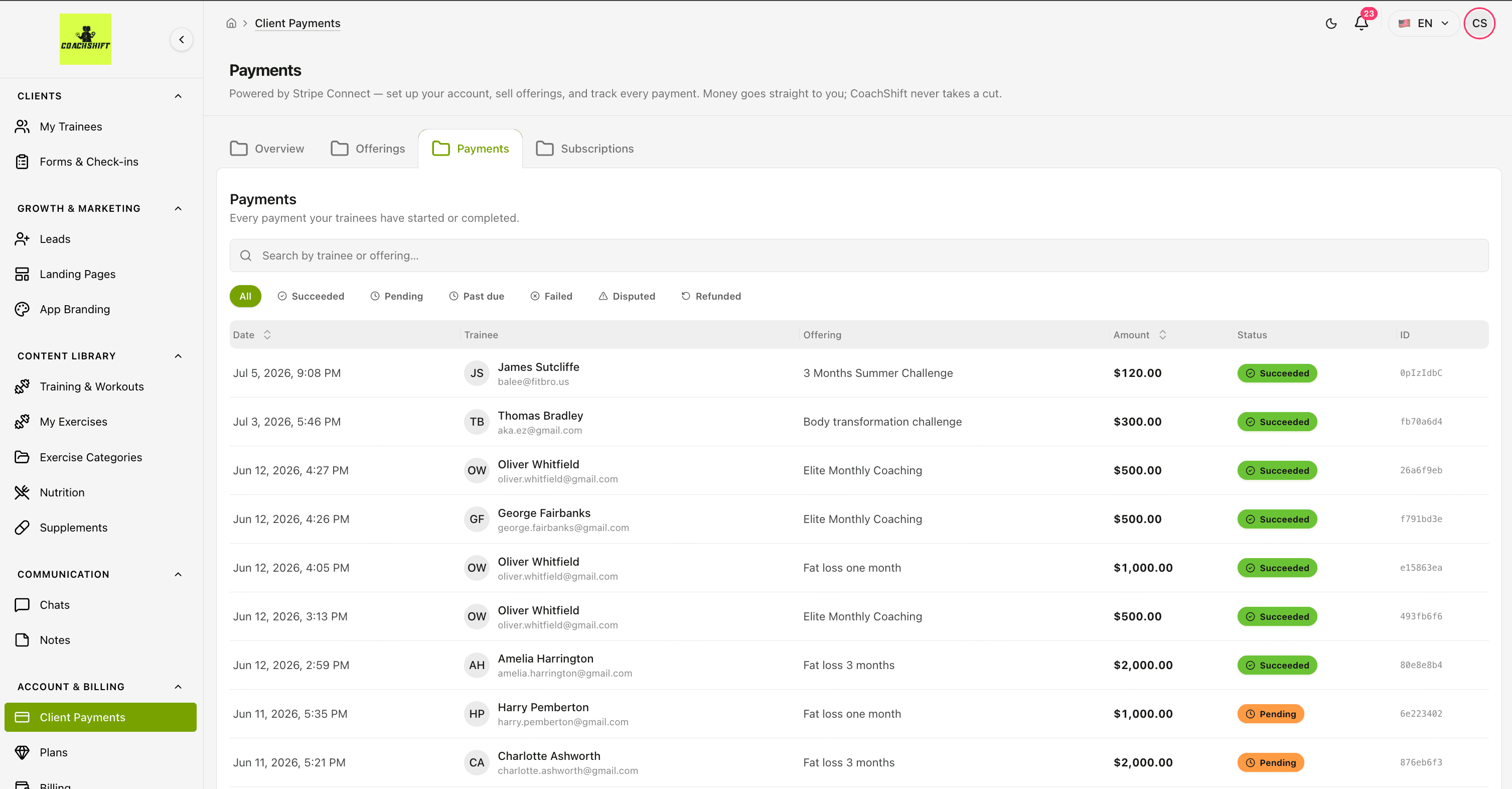Switch to the Subscriptions tab
Screen dimensions: 1512x789
tap(585, 149)
